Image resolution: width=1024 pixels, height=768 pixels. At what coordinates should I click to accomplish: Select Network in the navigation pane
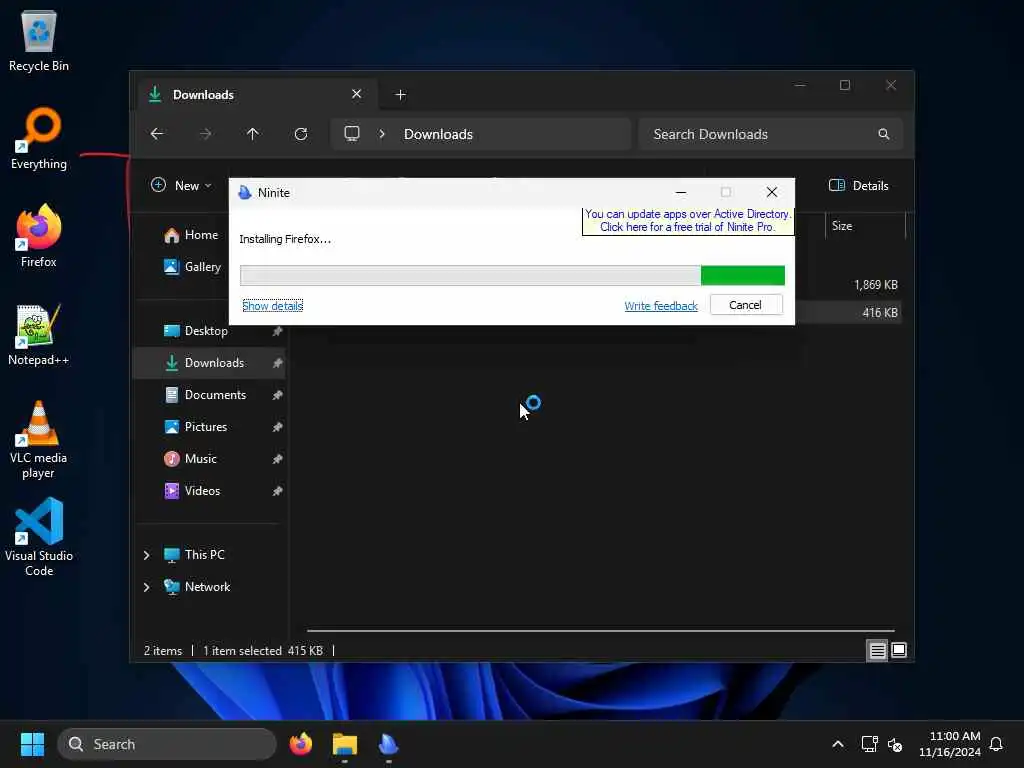pos(197,587)
